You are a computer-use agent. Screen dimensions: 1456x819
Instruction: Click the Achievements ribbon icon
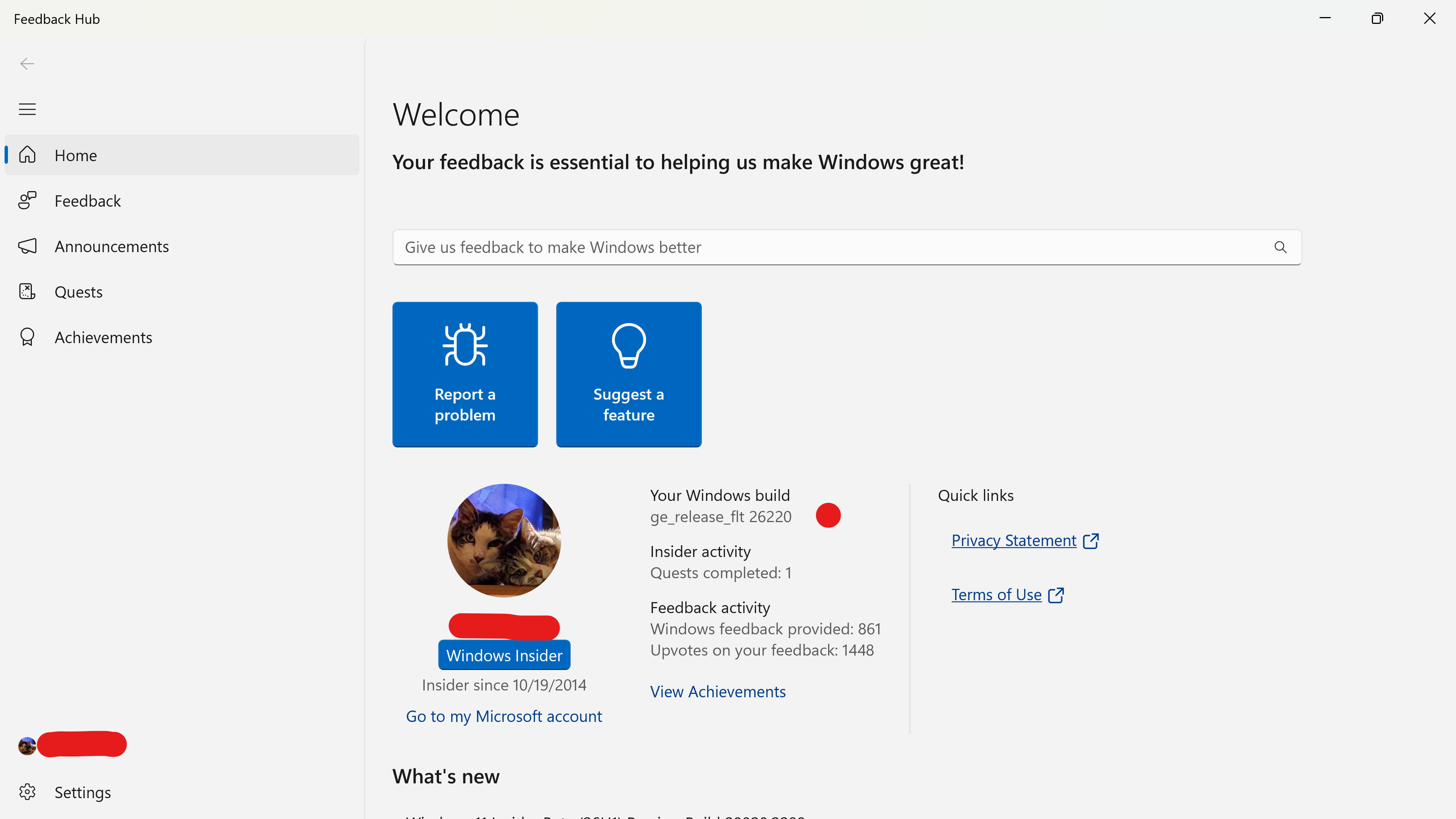tap(27, 337)
